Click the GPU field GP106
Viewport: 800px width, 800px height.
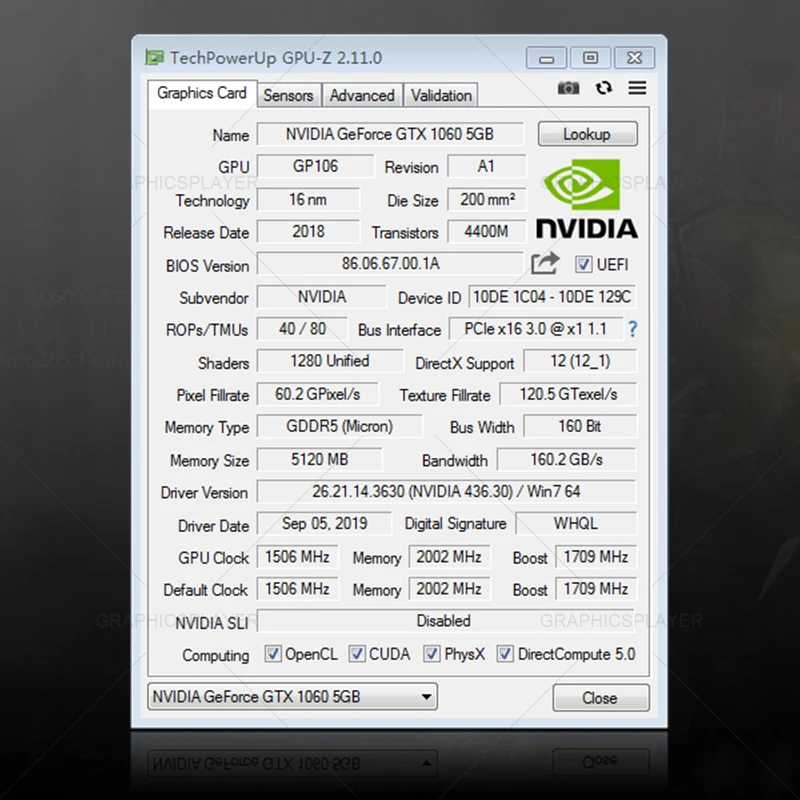[x=315, y=166]
